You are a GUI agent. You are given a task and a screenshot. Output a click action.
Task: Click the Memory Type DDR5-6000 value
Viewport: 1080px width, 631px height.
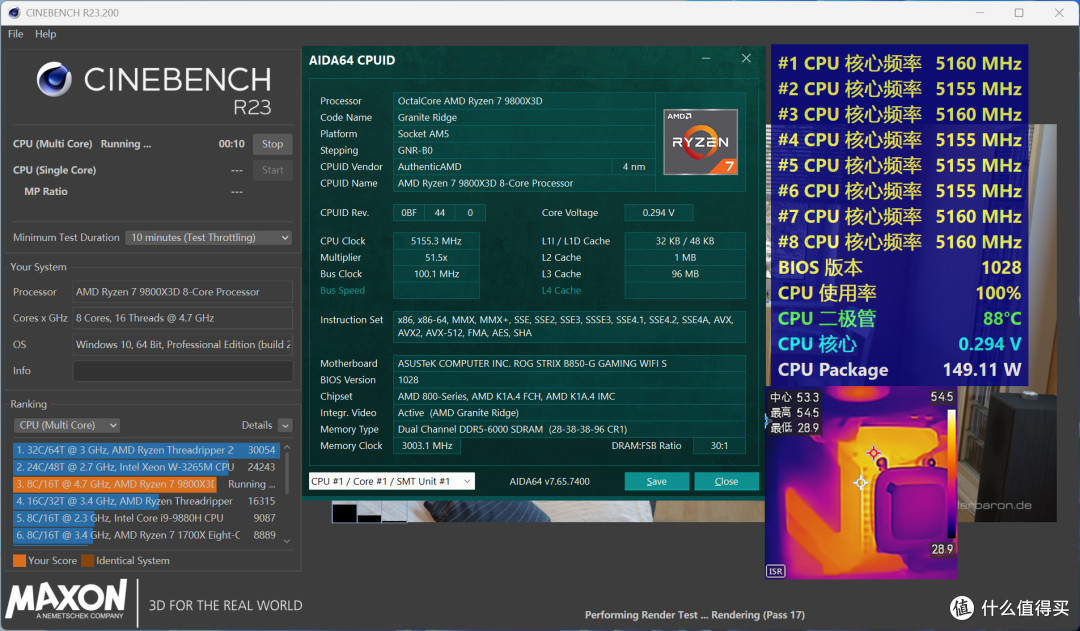[x=569, y=429]
